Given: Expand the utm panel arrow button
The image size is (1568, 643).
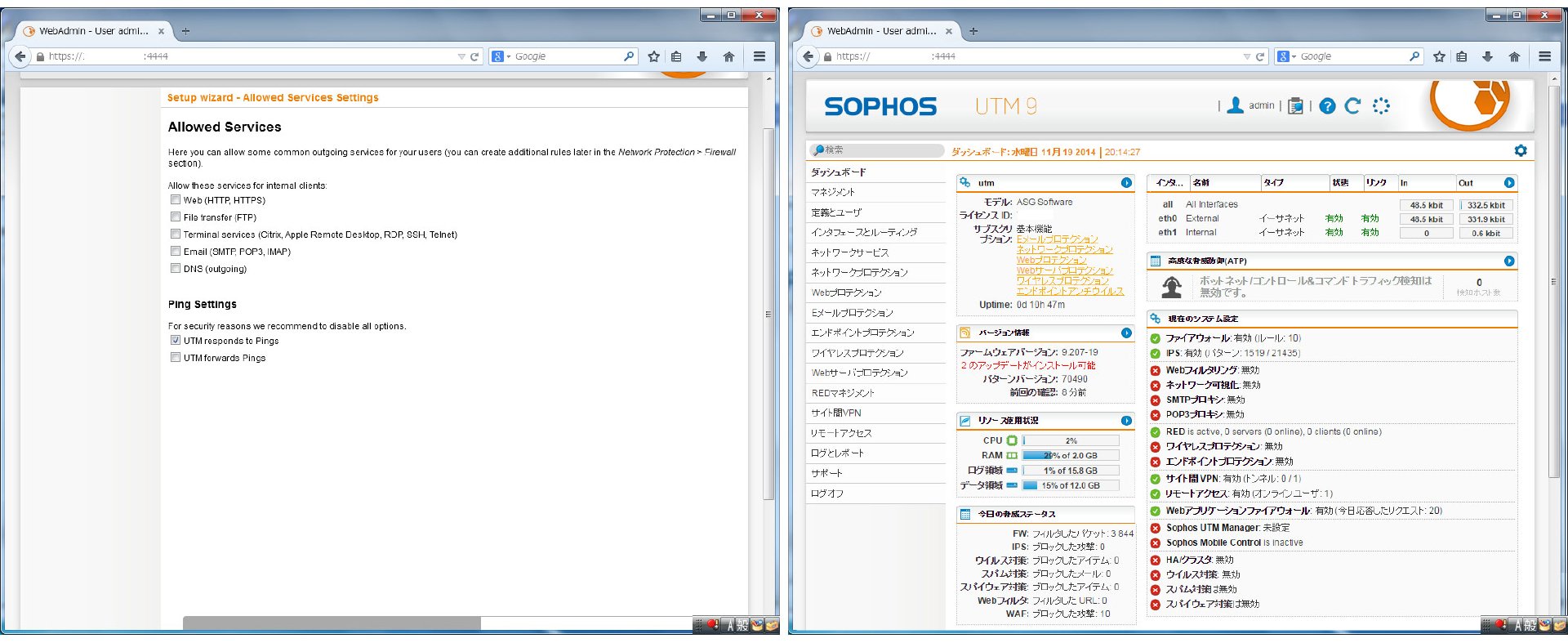Looking at the screenshot, I should (x=1126, y=182).
